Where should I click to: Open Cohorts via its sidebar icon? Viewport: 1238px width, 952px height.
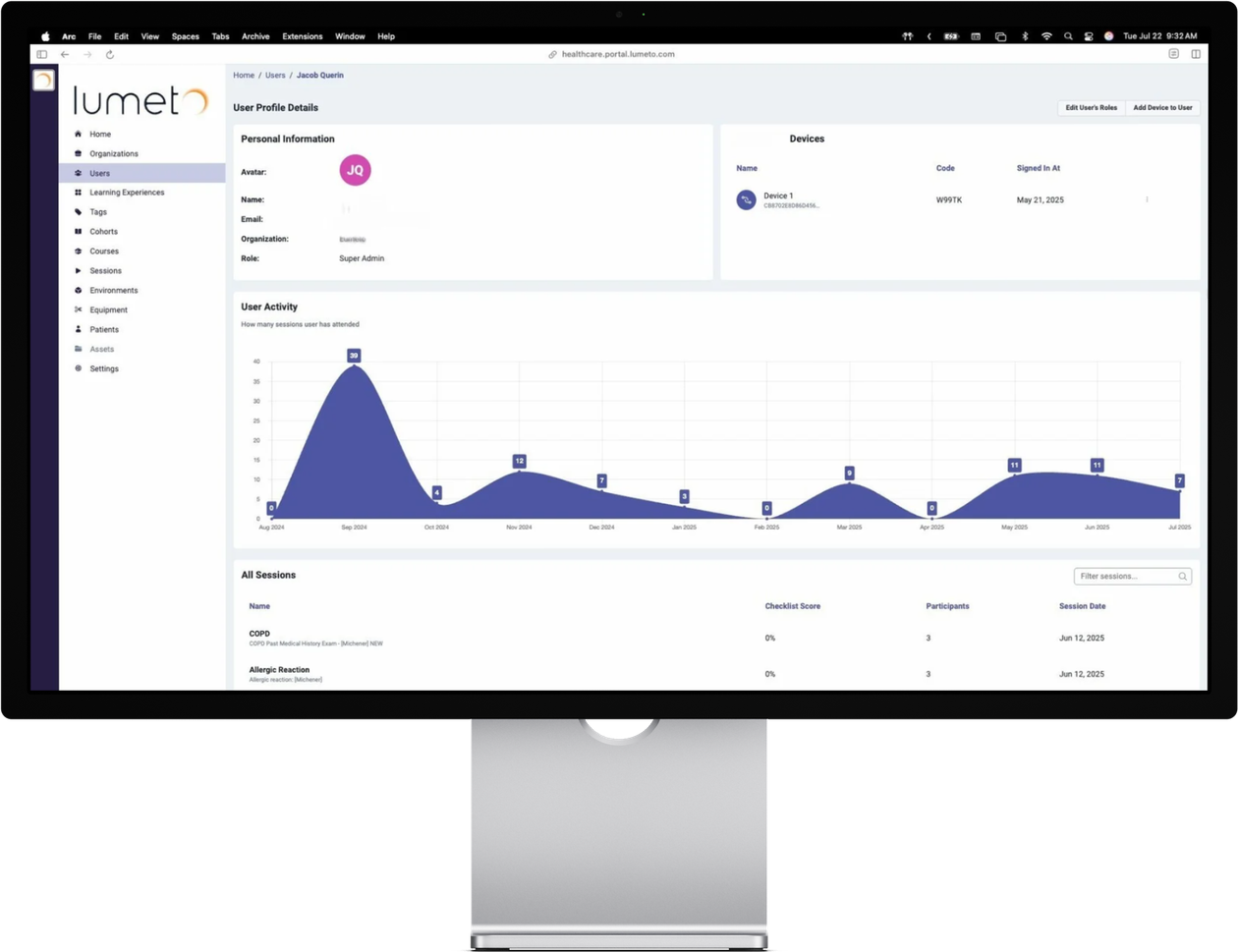(79, 232)
